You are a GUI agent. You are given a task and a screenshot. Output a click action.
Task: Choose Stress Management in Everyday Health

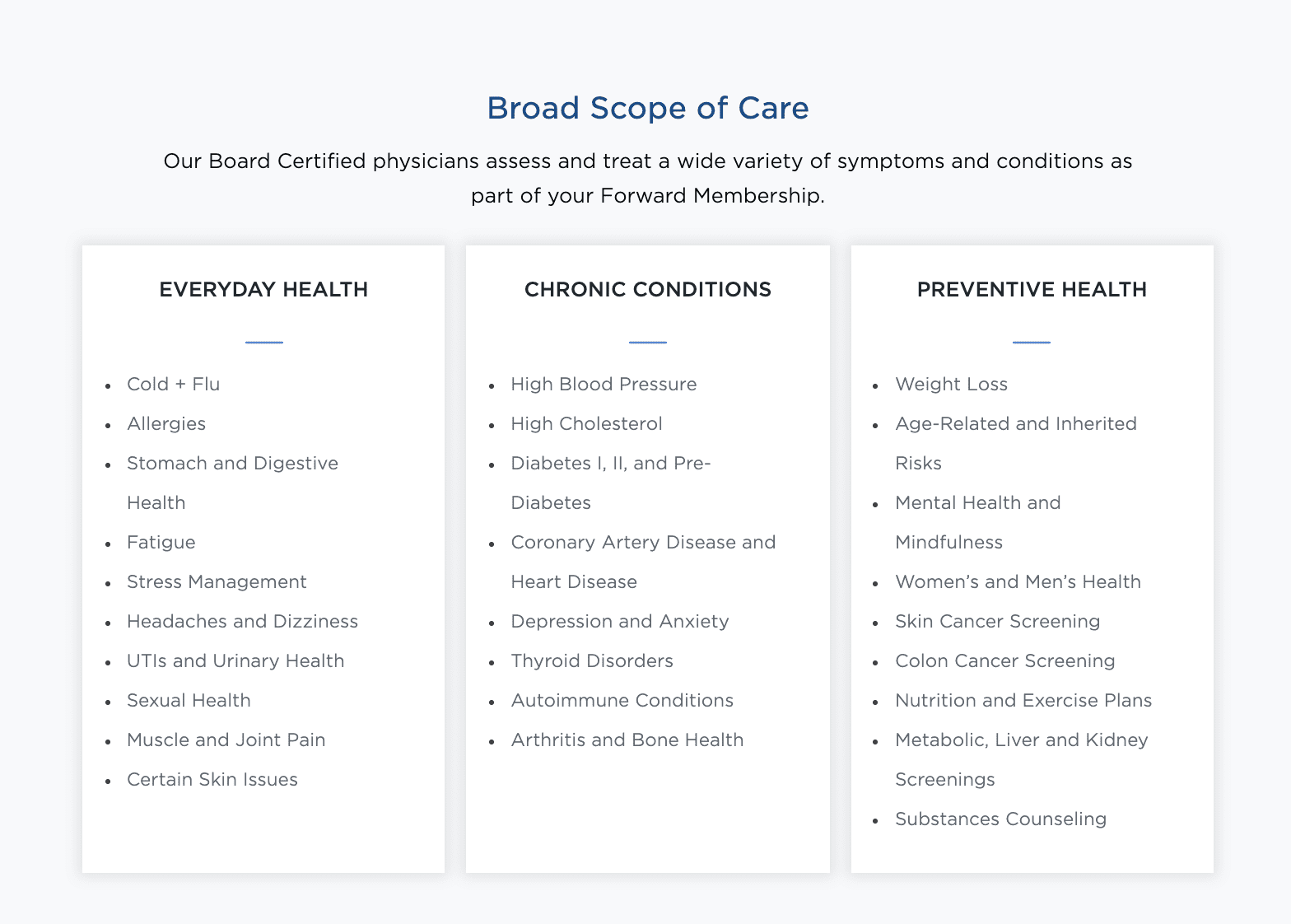(217, 582)
